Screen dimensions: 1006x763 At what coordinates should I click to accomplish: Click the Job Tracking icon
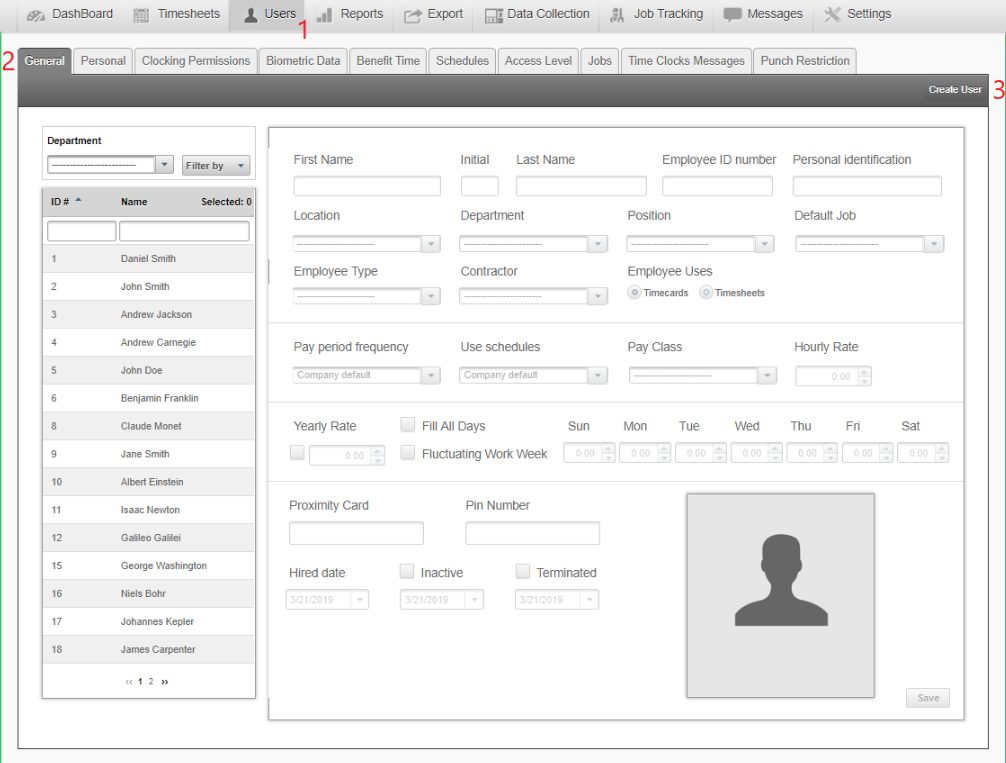(617, 15)
